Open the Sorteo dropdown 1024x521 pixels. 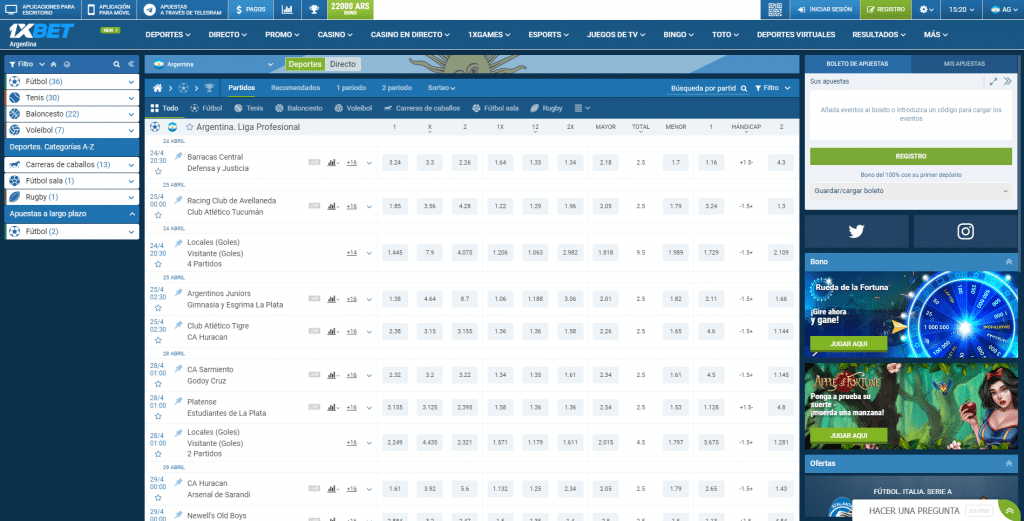[441, 87]
